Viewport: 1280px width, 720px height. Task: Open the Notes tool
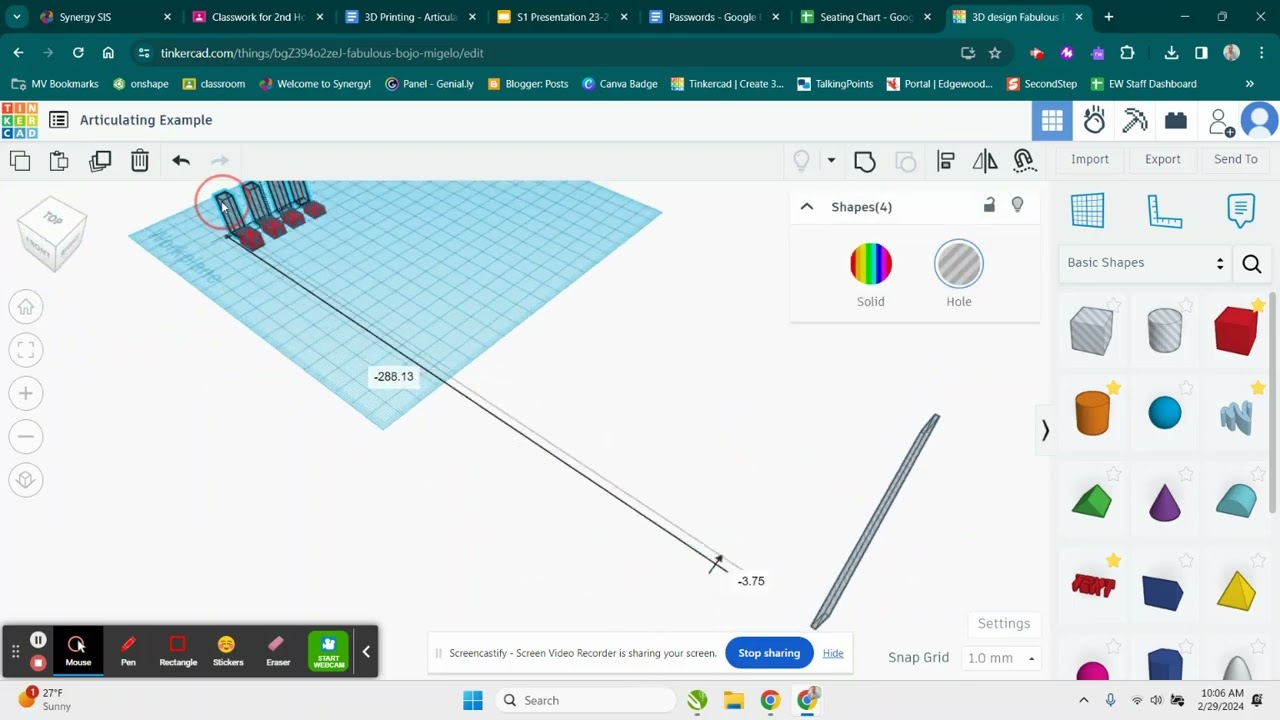[1241, 210]
